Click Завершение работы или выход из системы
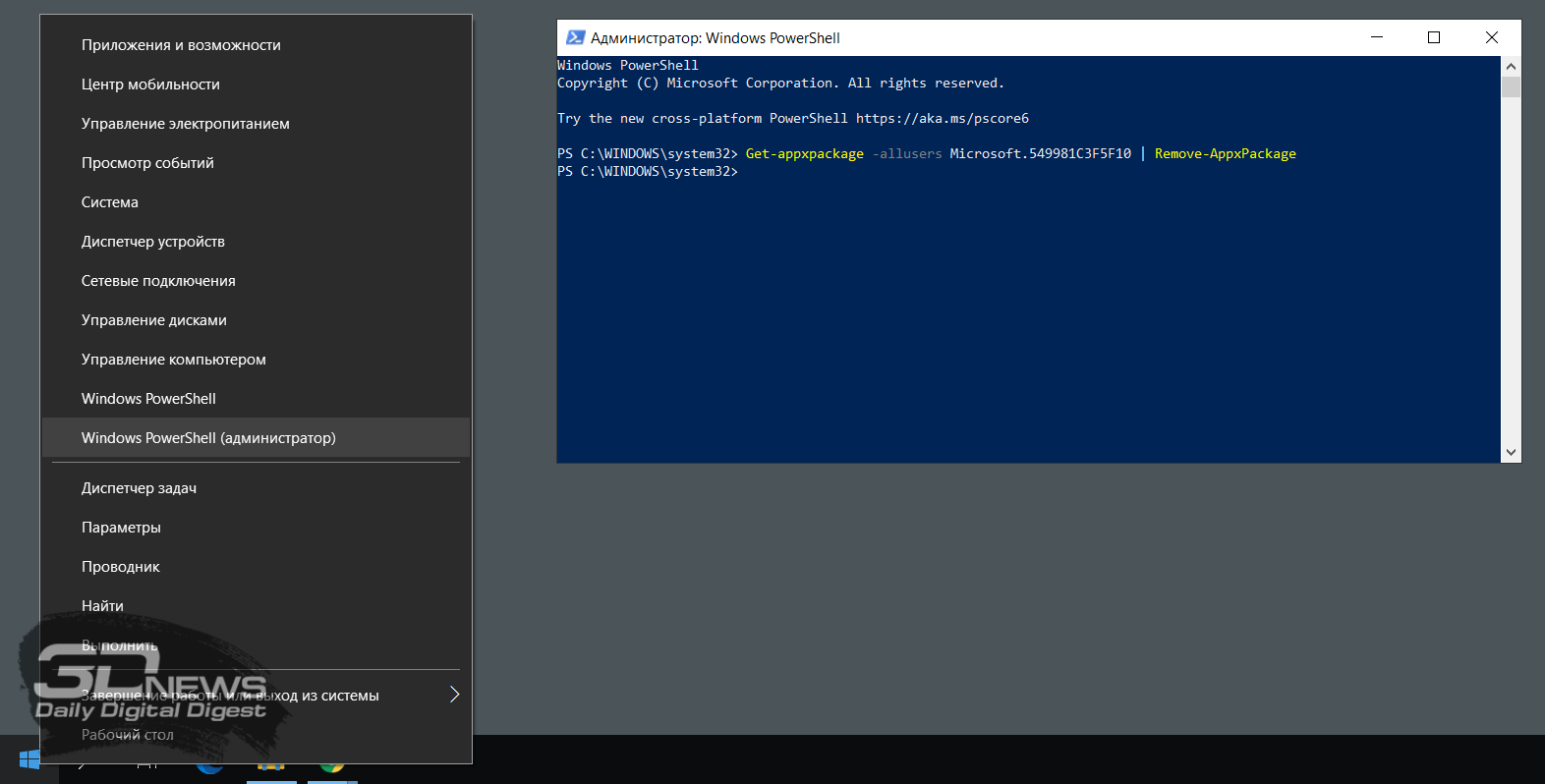This screenshot has height=784, width=1545. (x=256, y=696)
